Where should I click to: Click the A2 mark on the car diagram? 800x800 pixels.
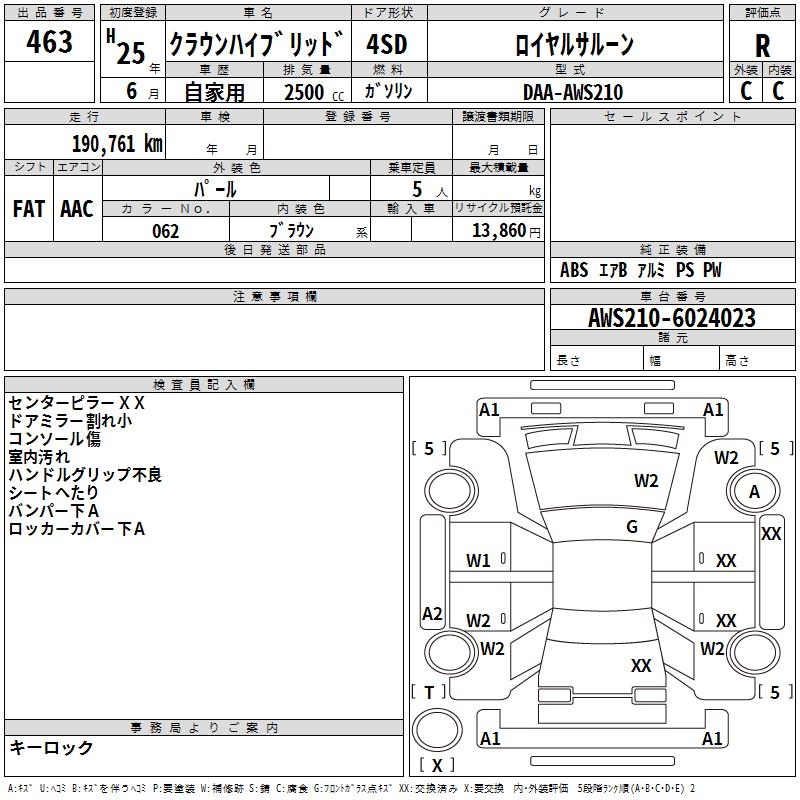(x=432, y=613)
